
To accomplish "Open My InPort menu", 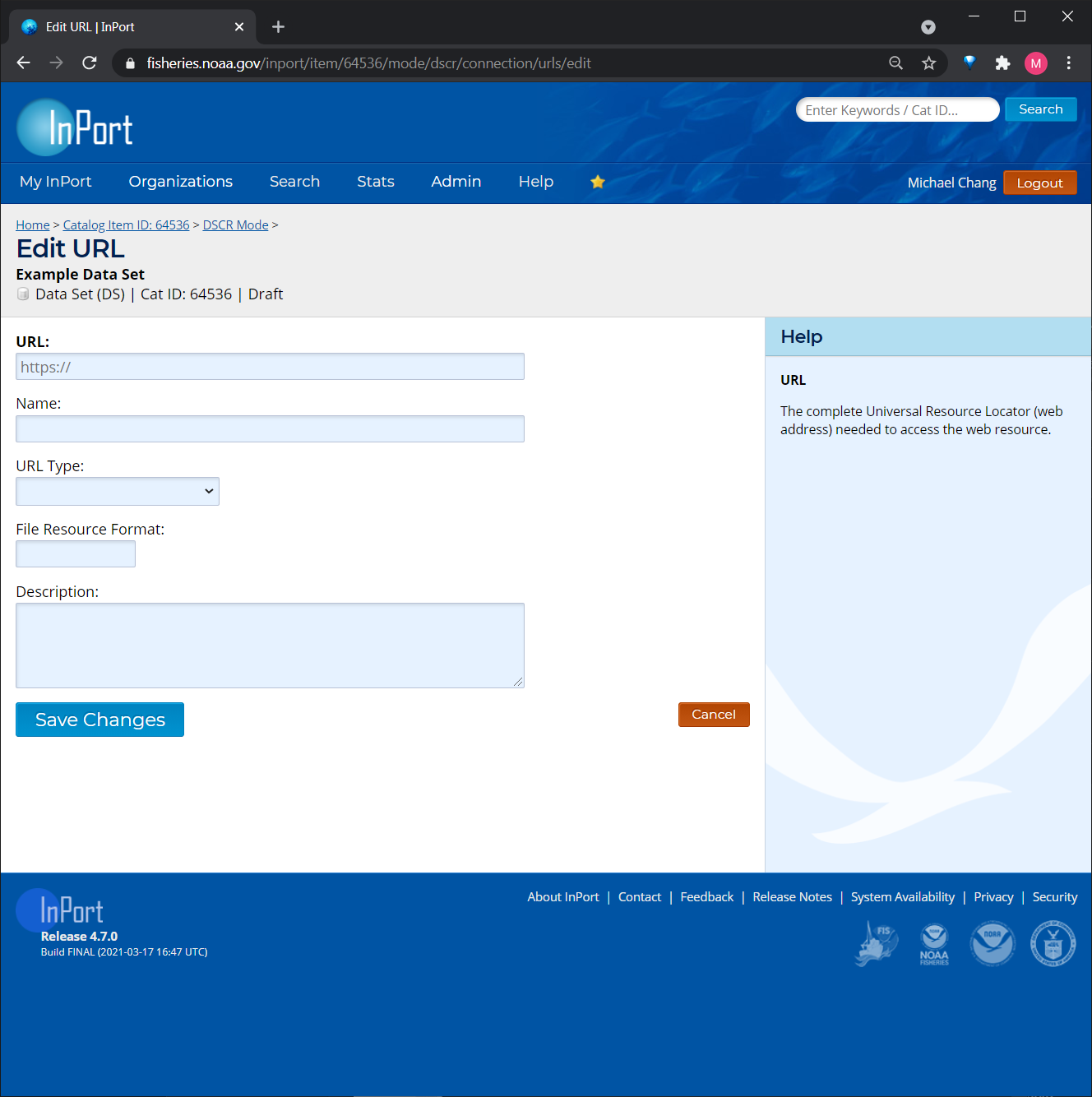I will pyautogui.click(x=56, y=182).
